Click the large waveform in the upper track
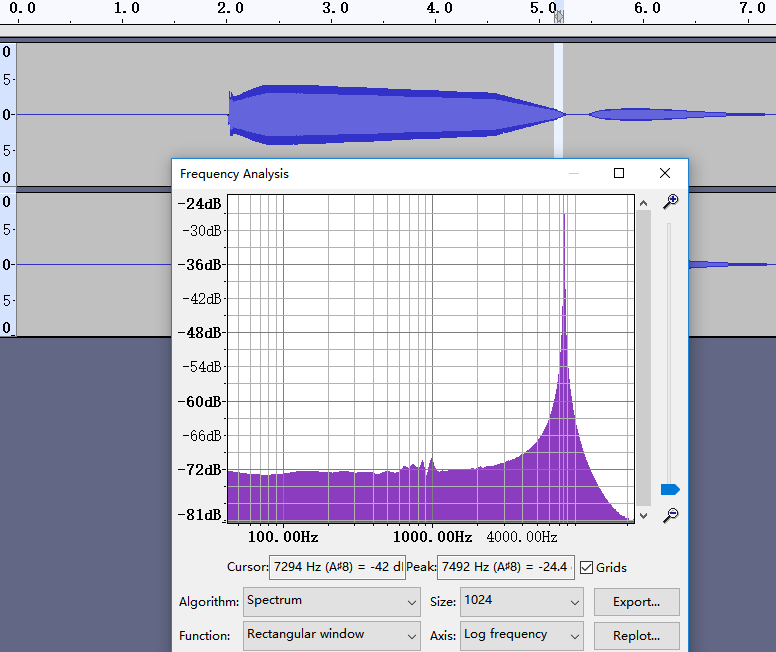Viewport: 776px width, 652px height. pos(396,115)
